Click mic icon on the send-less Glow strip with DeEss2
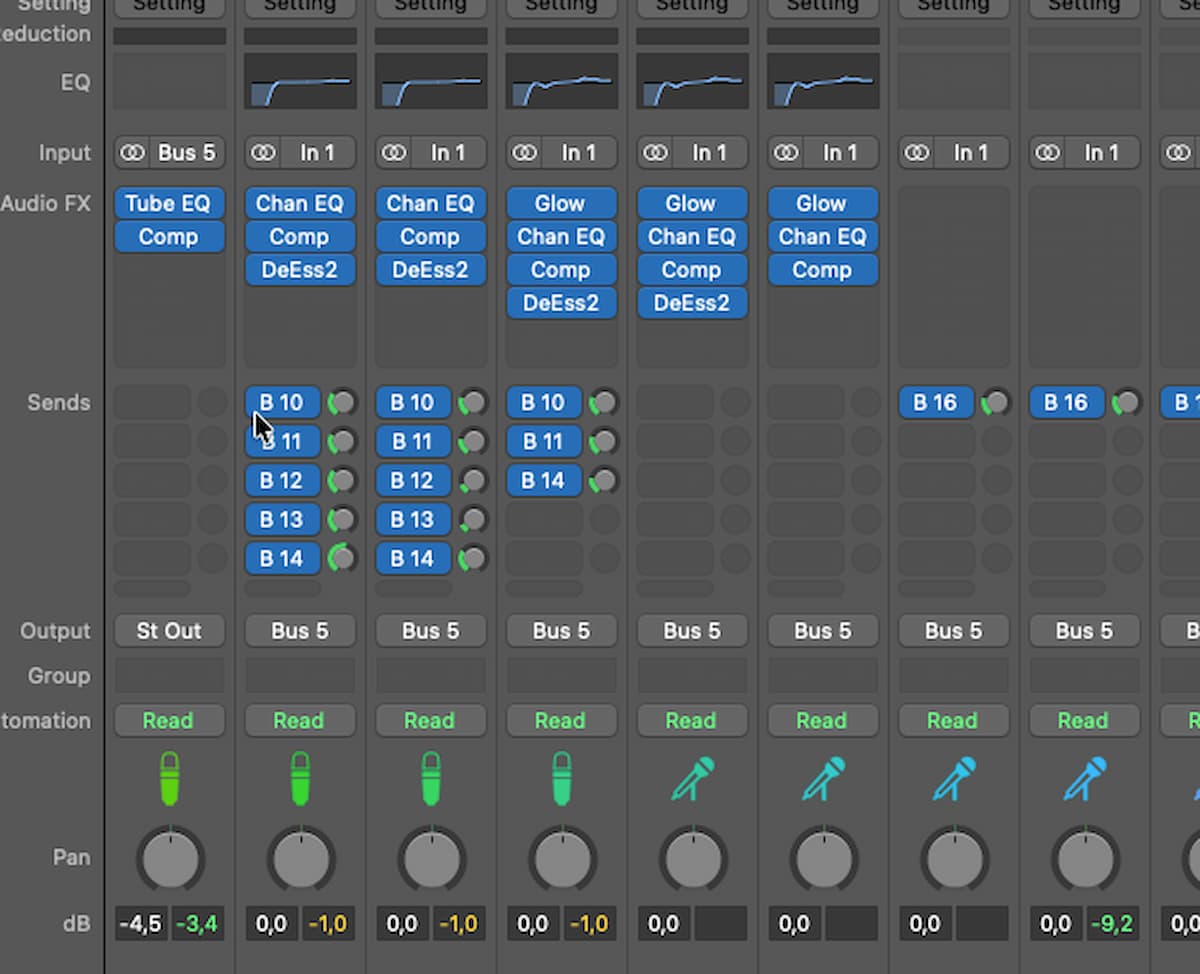The image size is (1200, 974). click(x=692, y=779)
